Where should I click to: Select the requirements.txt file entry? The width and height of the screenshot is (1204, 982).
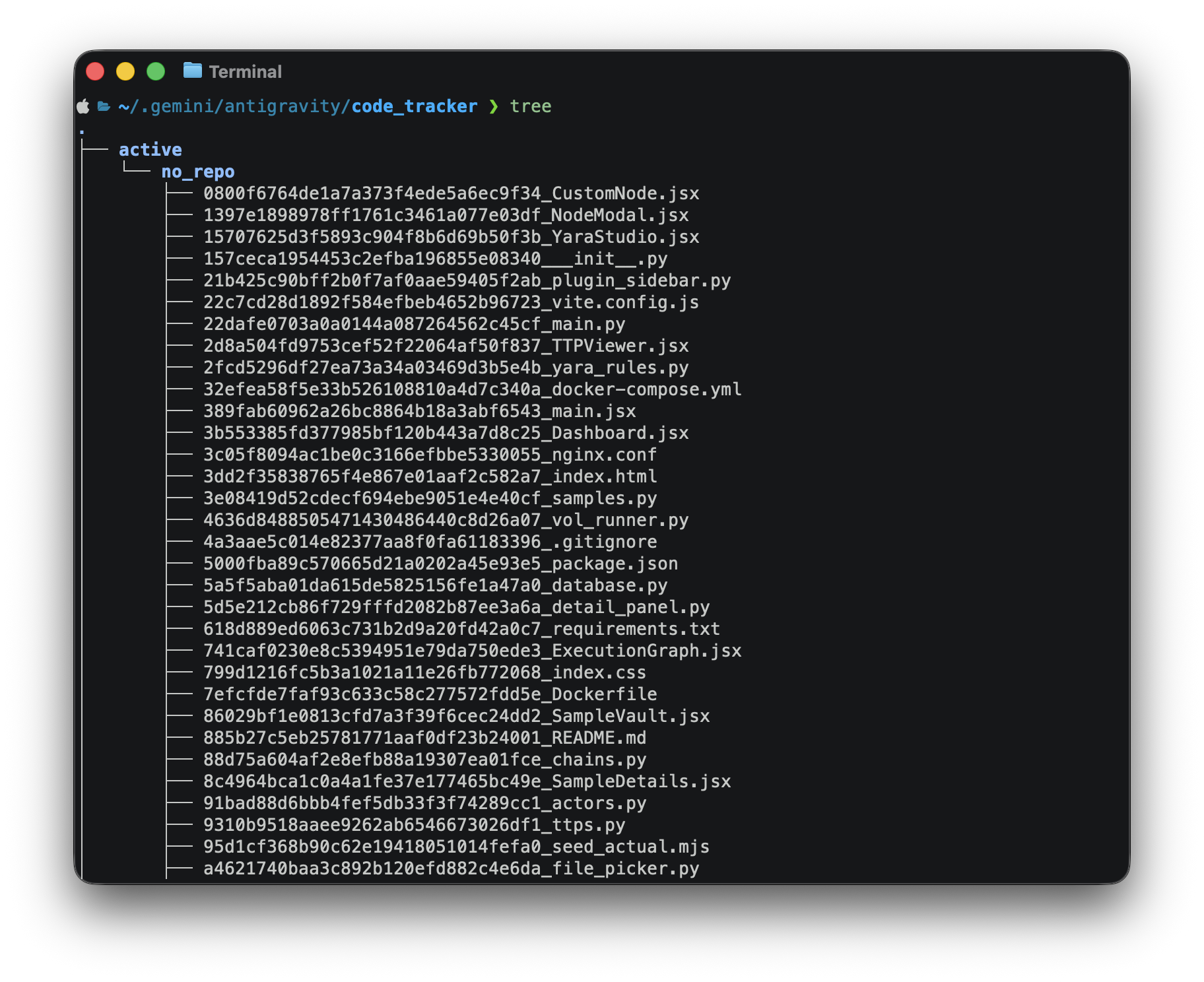(461, 629)
